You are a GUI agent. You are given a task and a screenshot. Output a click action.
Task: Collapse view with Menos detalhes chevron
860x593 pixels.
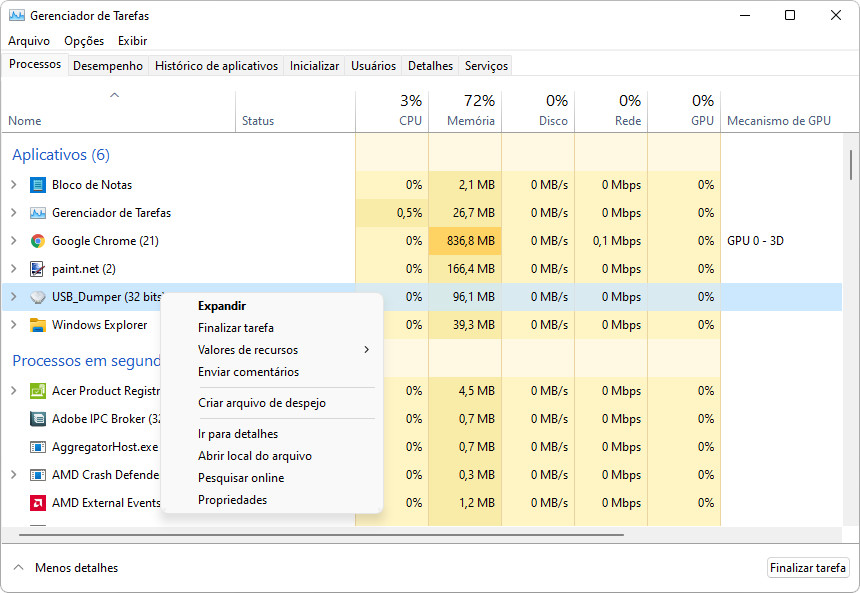pos(18,567)
